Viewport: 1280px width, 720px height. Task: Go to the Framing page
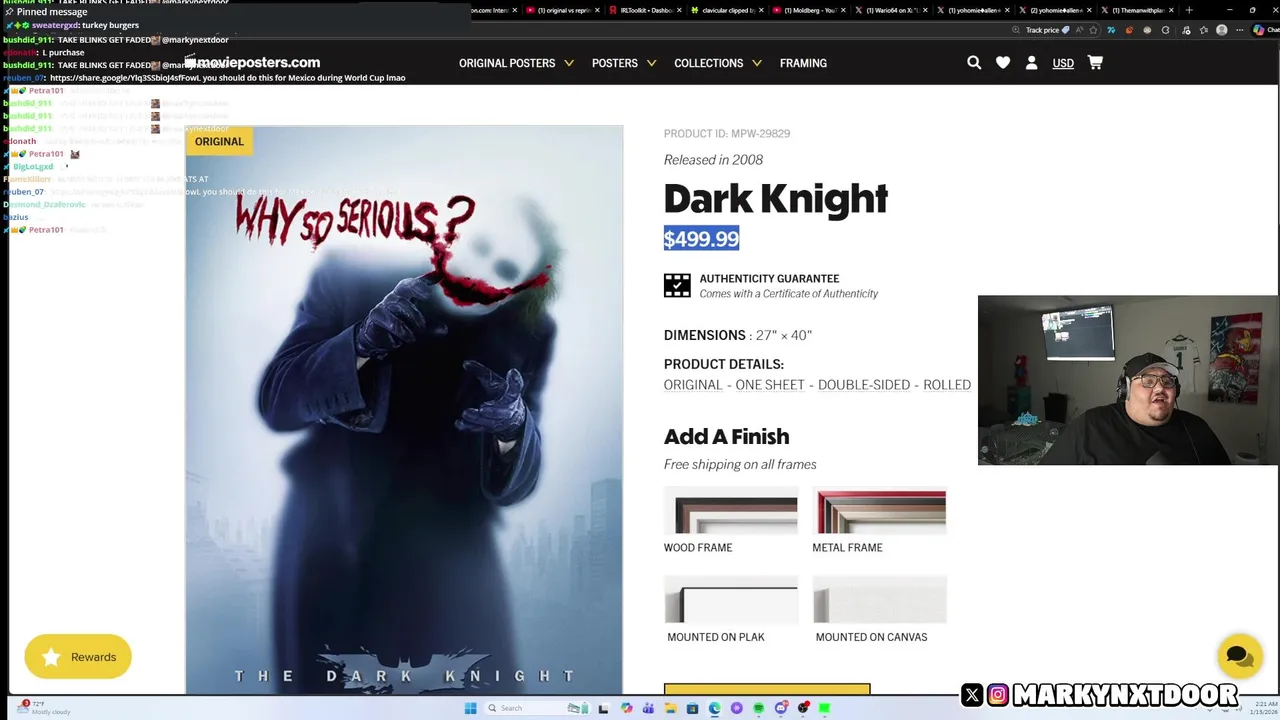click(803, 63)
